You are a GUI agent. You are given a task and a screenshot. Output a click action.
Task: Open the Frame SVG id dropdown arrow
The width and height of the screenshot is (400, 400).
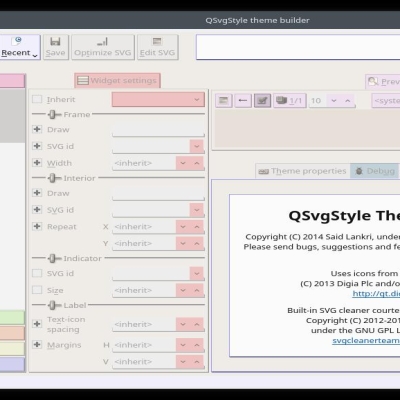pos(197,146)
